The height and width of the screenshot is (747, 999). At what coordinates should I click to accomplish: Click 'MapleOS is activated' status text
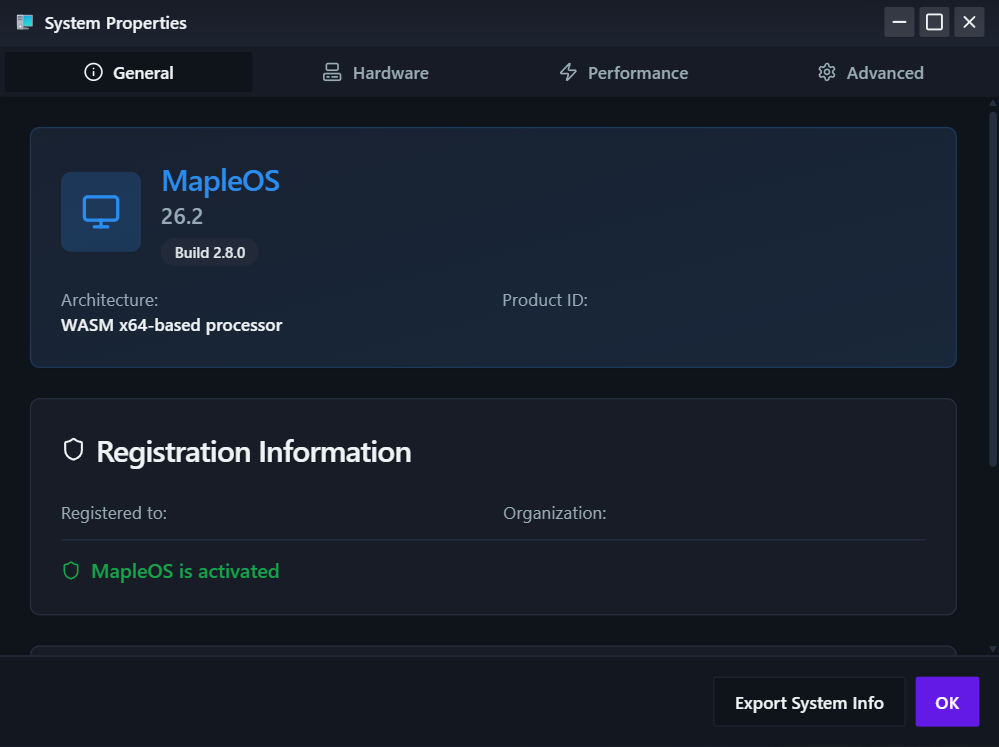pyautogui.click(x=185, y=571)
